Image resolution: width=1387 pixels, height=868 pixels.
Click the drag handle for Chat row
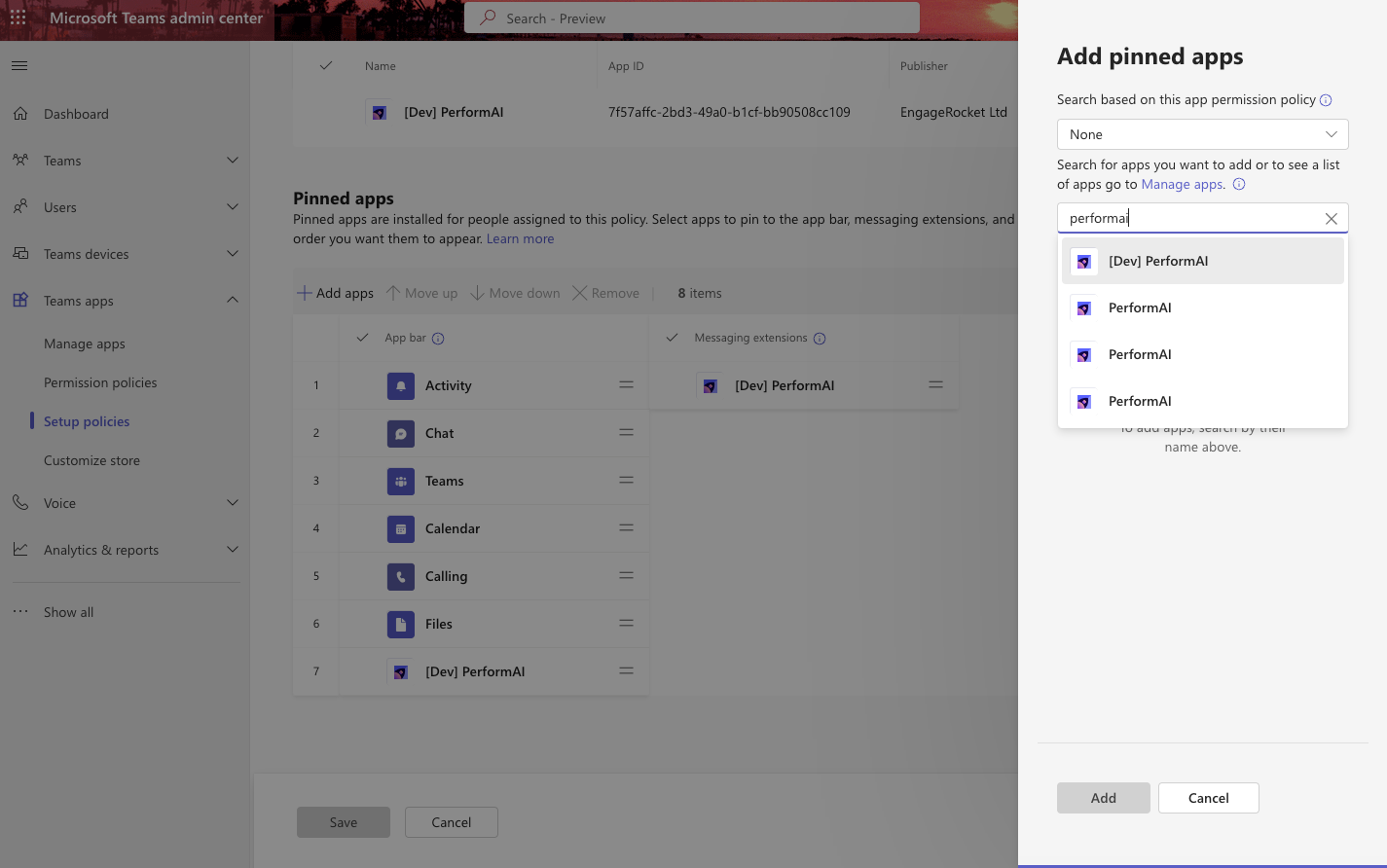tap(627, 433)
